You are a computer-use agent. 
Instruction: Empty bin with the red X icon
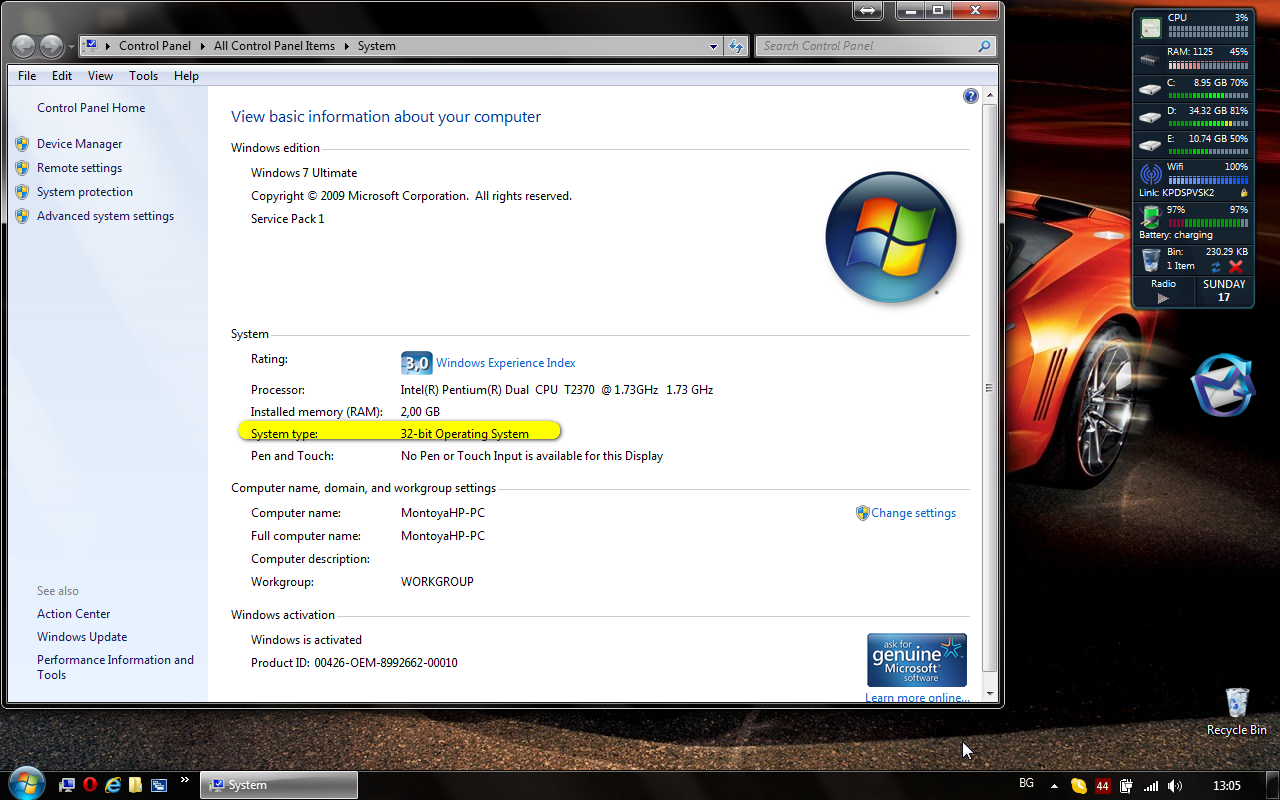(1235, 267)
